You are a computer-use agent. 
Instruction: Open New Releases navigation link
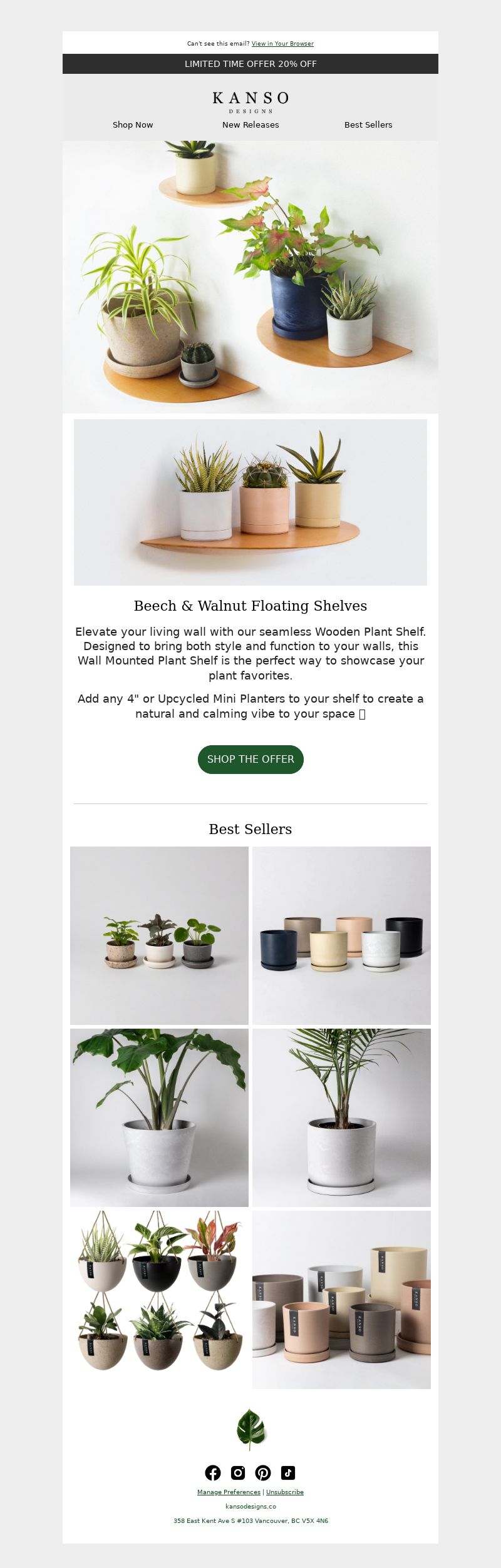click(250, 125)
